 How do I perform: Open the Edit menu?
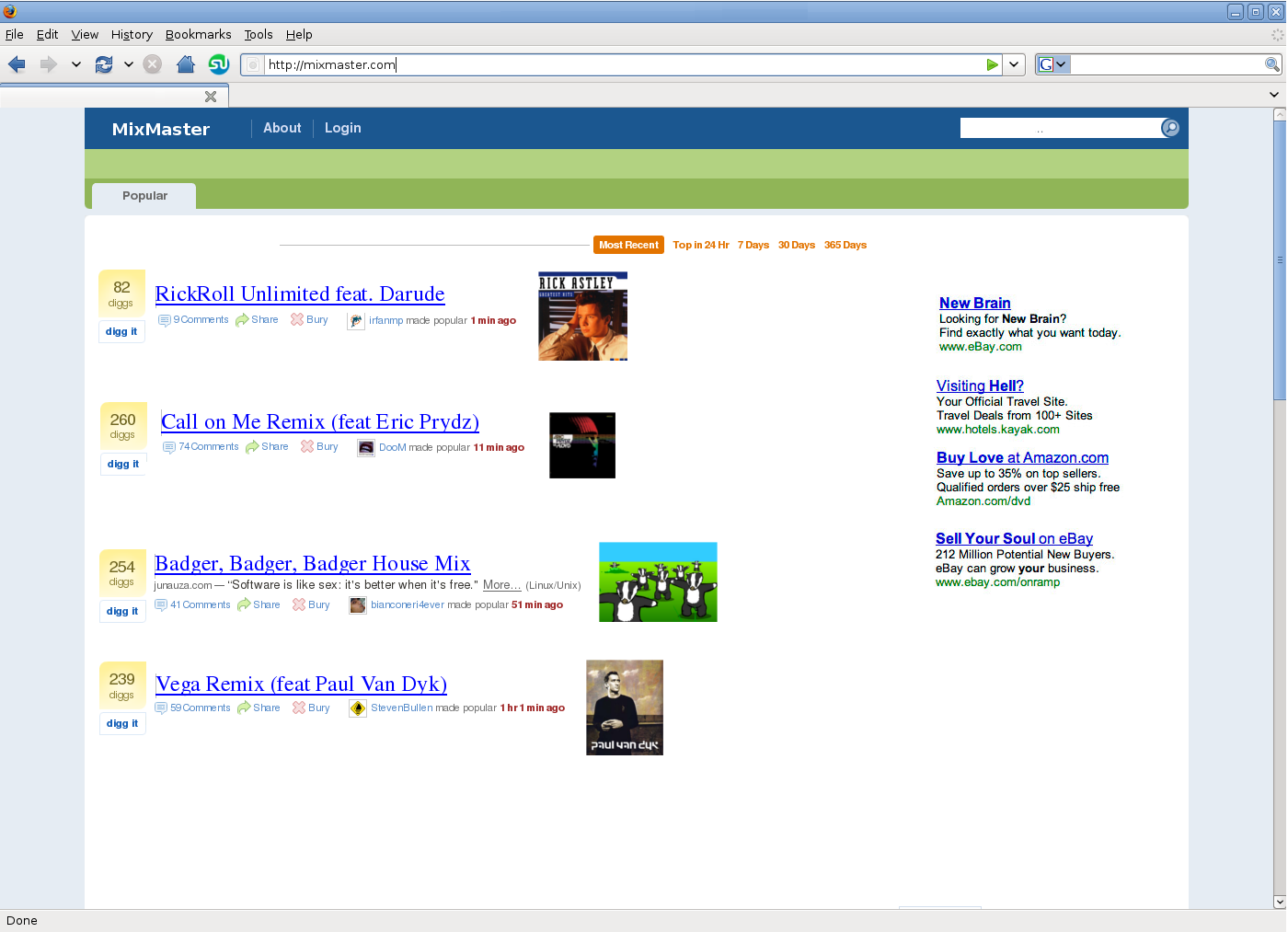(x=47, y=34)
